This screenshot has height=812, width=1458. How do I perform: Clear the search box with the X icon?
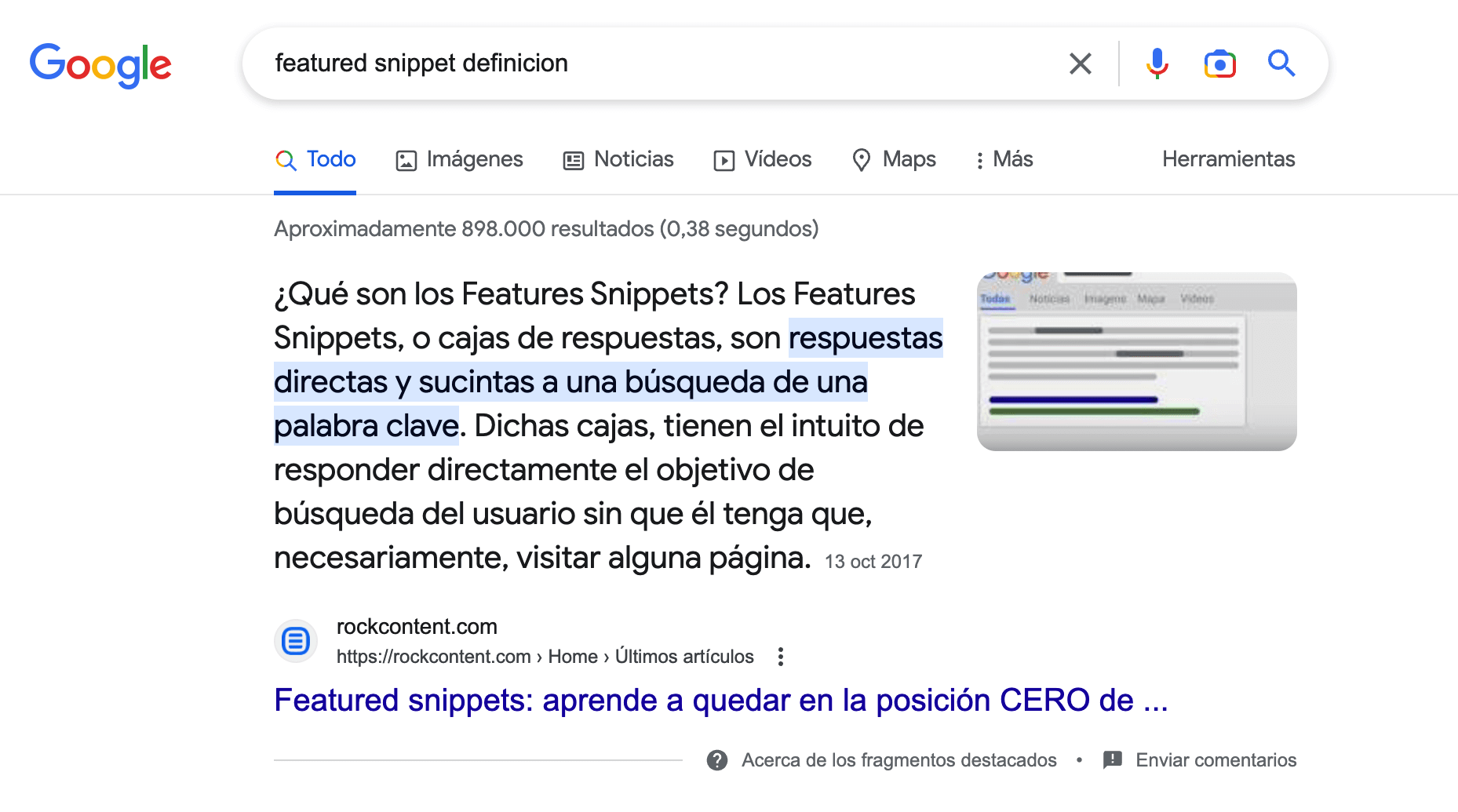(x=1080, y=64)
